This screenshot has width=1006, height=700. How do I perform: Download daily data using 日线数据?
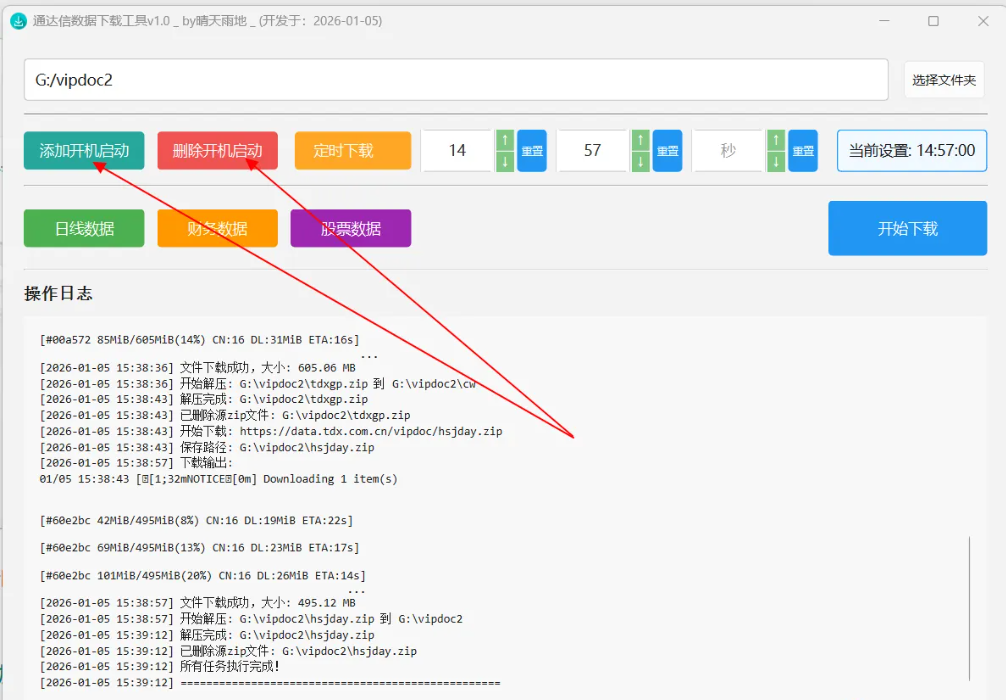click(x=84, y=228)
